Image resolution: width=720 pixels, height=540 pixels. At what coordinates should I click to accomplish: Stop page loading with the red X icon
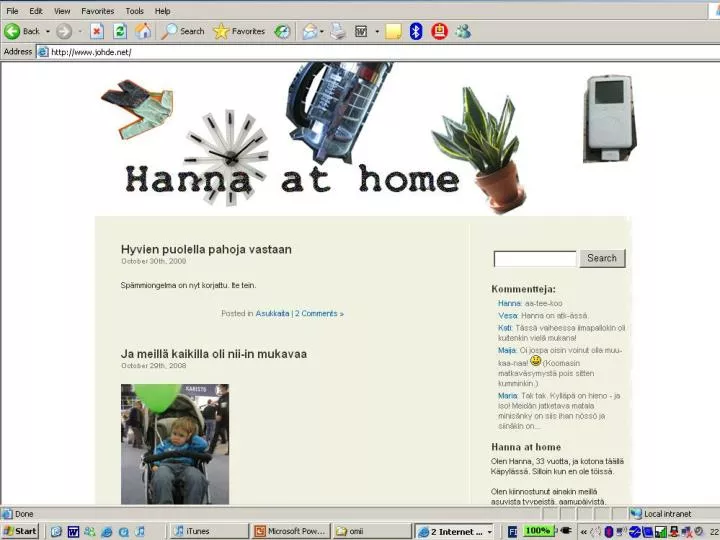pos(96,32)
